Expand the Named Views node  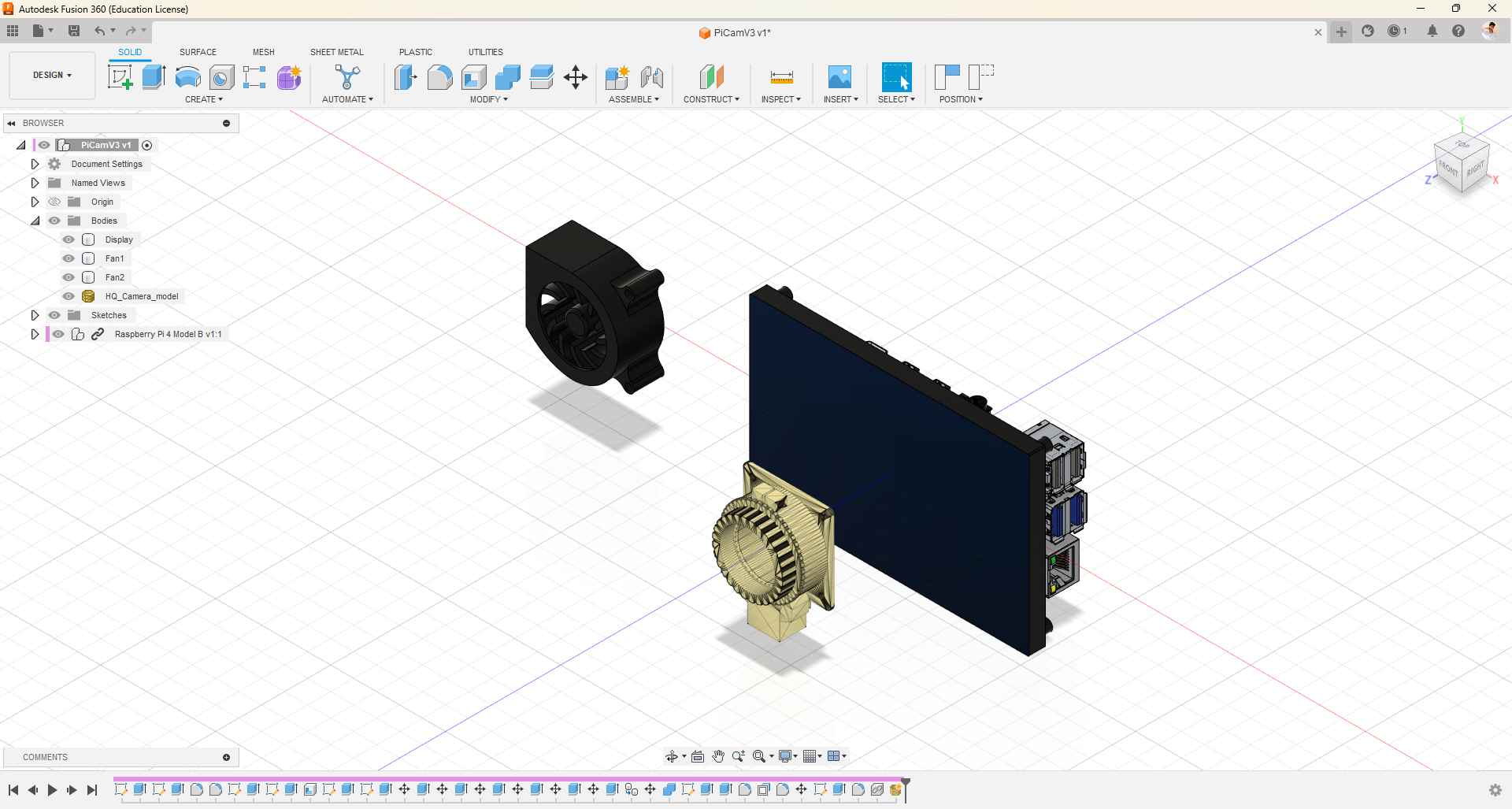coord(35,183)
